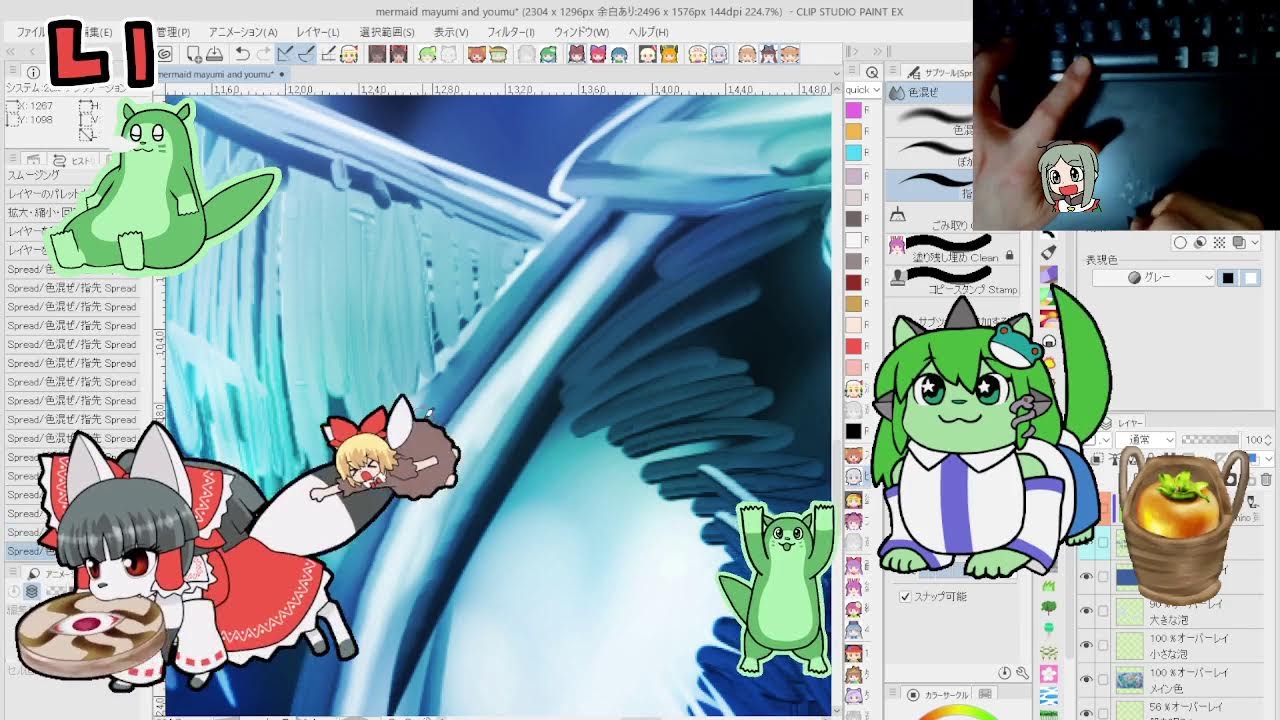Open the ウィンドウ(W) menu

click(x=581, y=32)
